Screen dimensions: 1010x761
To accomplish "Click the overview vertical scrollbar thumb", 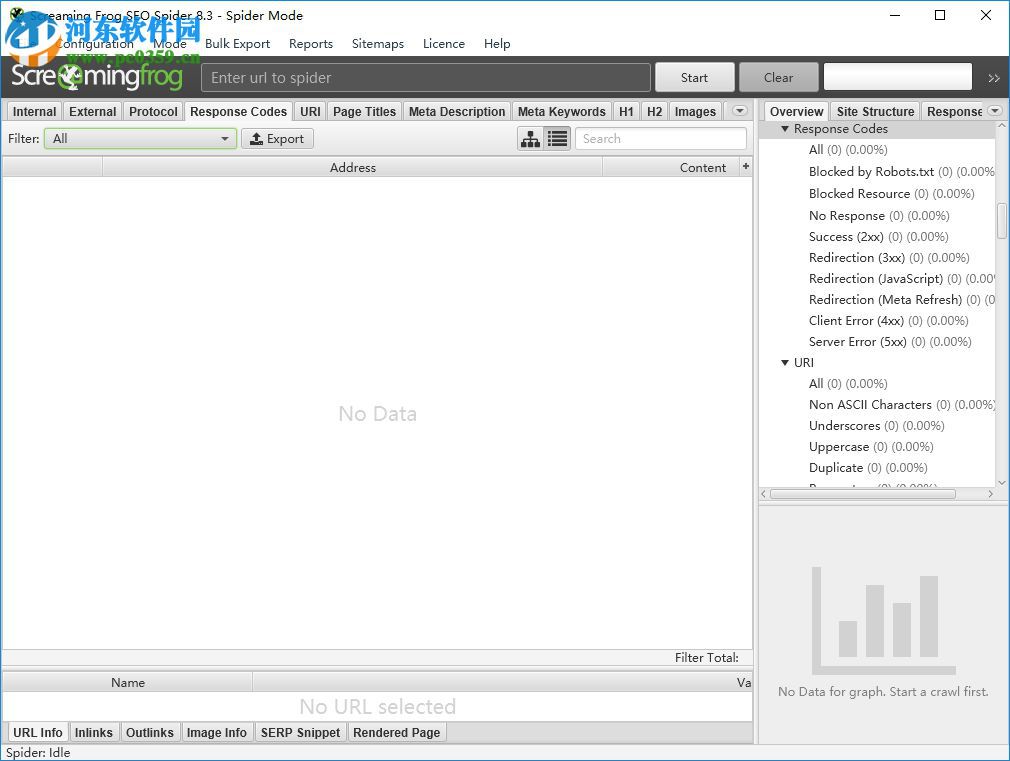I will pyautogui.click(x=1002, y=221).
